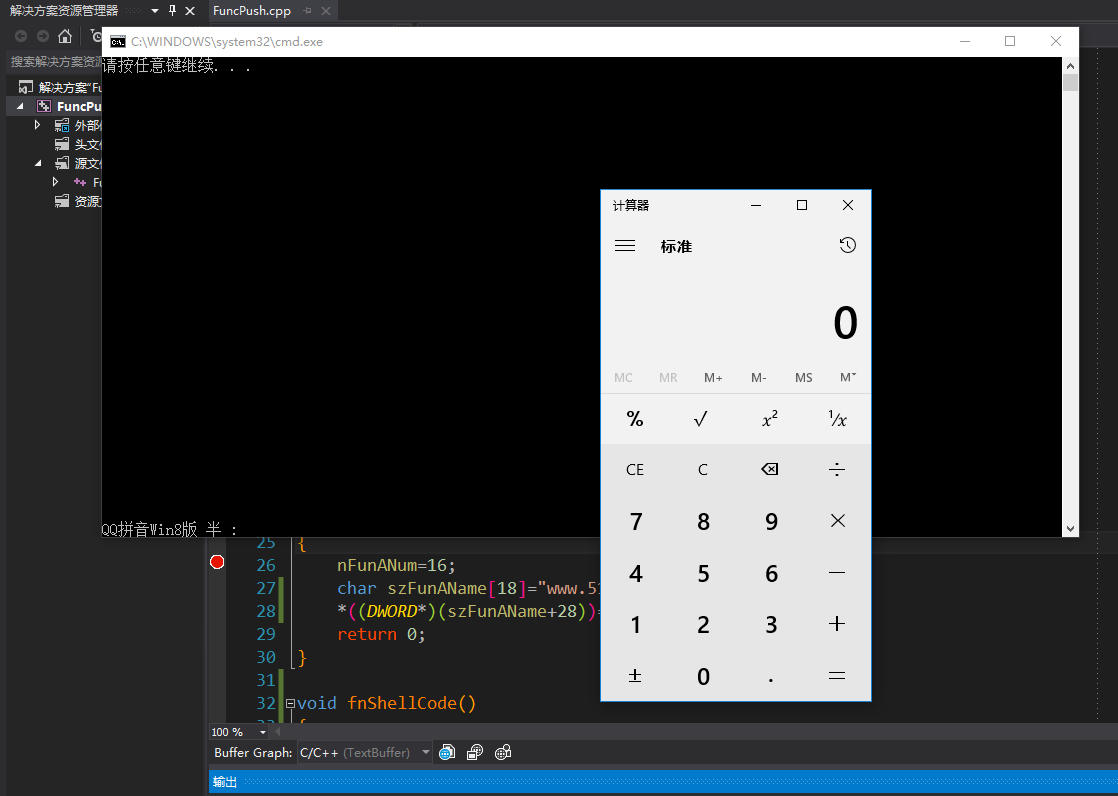Click the M+ memory add button
The image size is (1118, 796).
pos(713,377)
